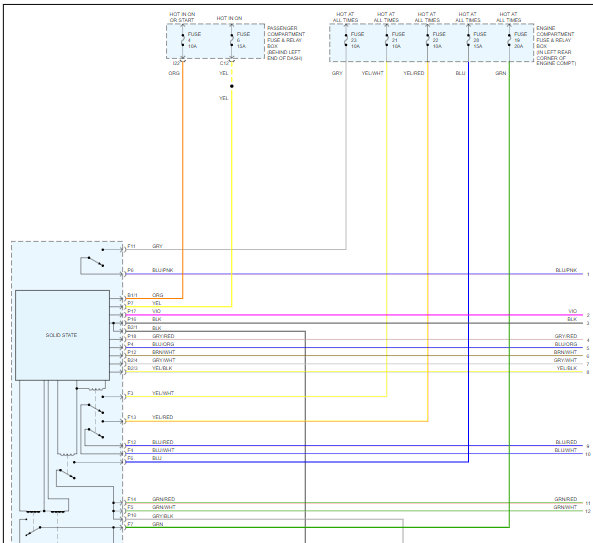Click the GRN/RED label beside pin F14
The image size is (593, 543).
[x=163, y=499]
